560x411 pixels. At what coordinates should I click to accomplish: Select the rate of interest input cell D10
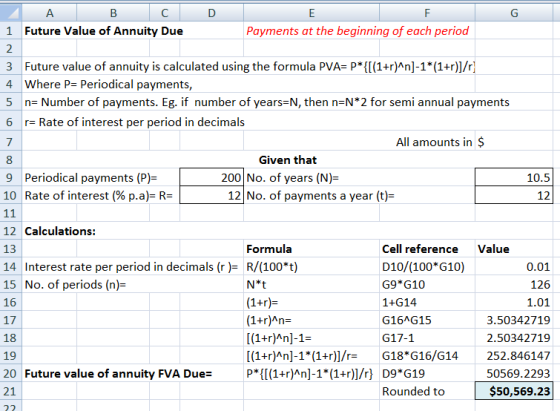(212, 195)
